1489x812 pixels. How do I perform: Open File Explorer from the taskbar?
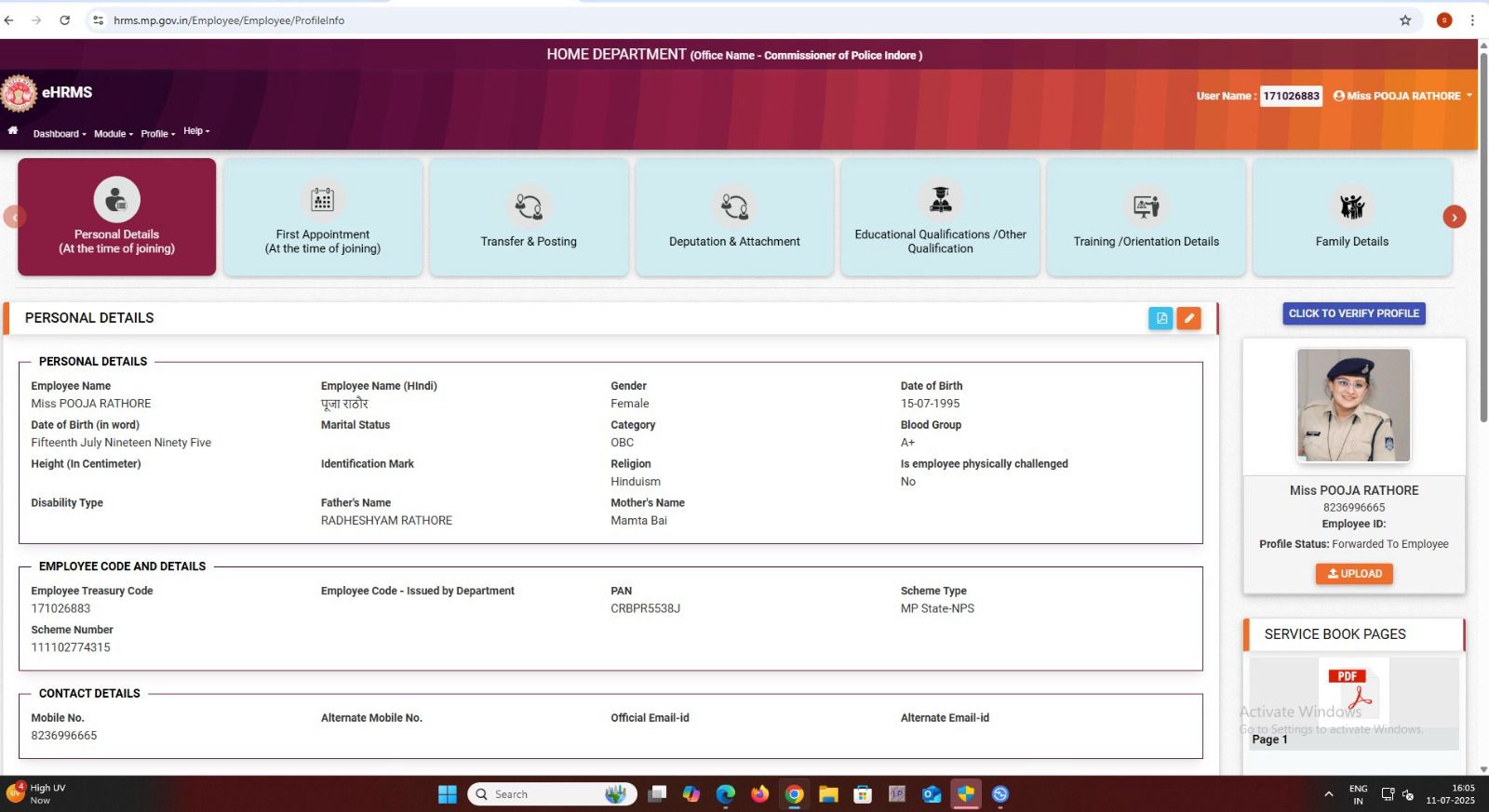(x=828, y=794)
